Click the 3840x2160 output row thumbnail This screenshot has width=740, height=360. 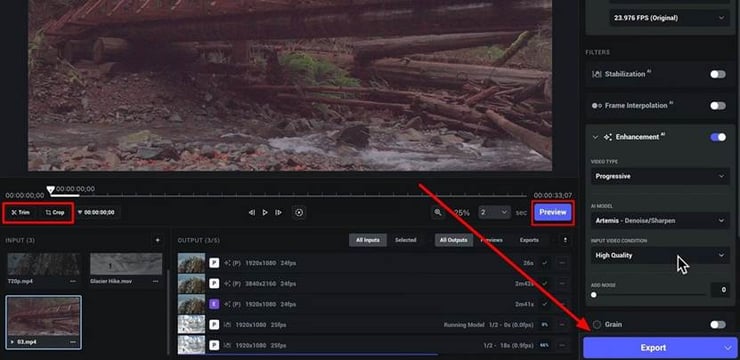click(x=191, y=284)
